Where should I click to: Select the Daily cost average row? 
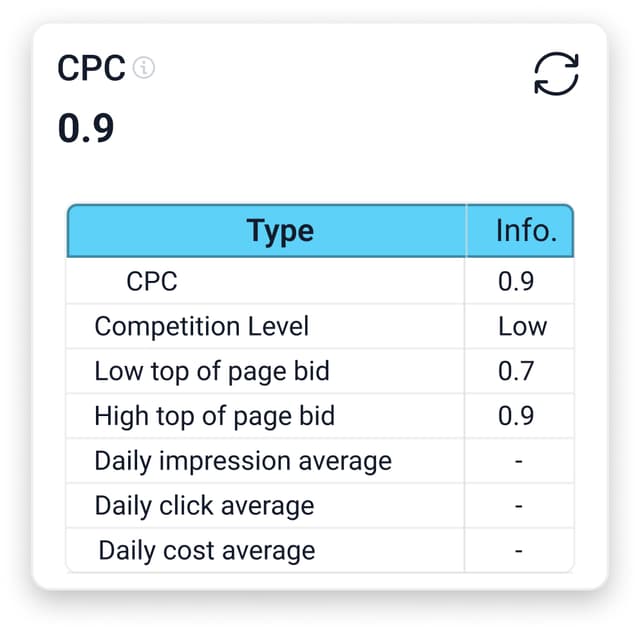click(x=207, y=550)
